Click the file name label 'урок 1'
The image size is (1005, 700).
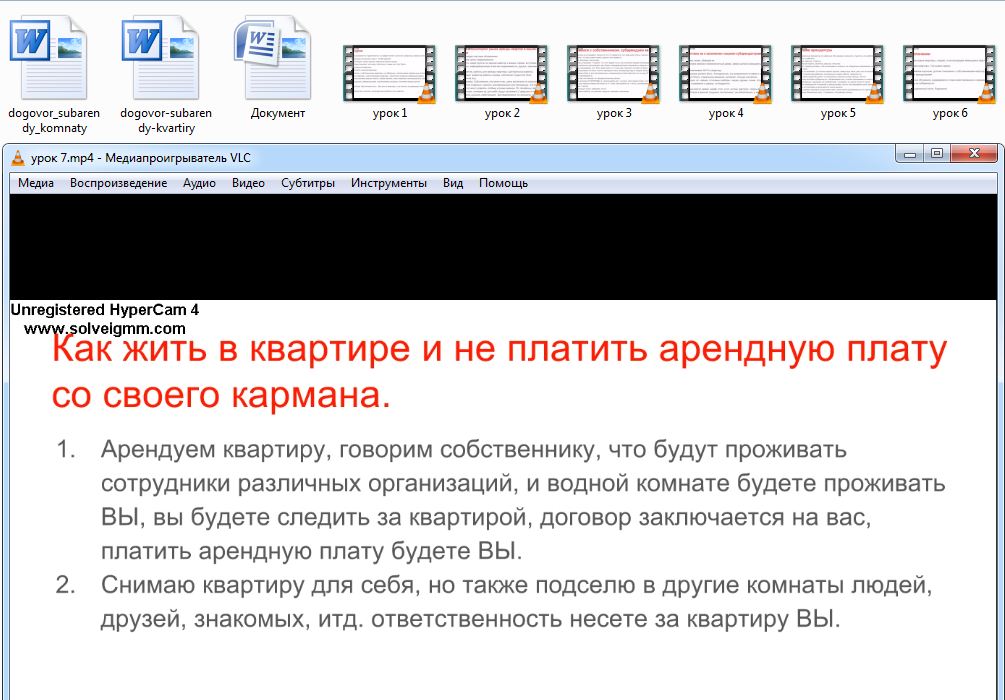[390, 113]
